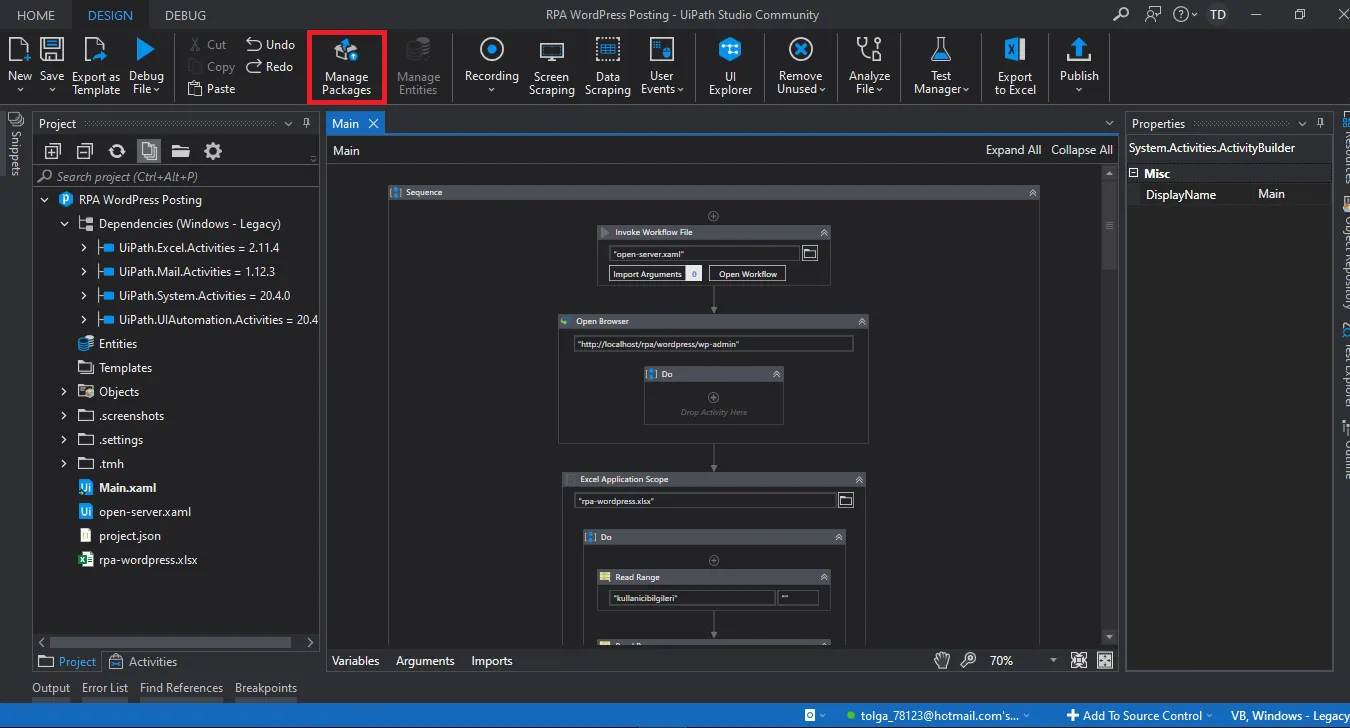Open the Manage Packages tool

[346, 67]
